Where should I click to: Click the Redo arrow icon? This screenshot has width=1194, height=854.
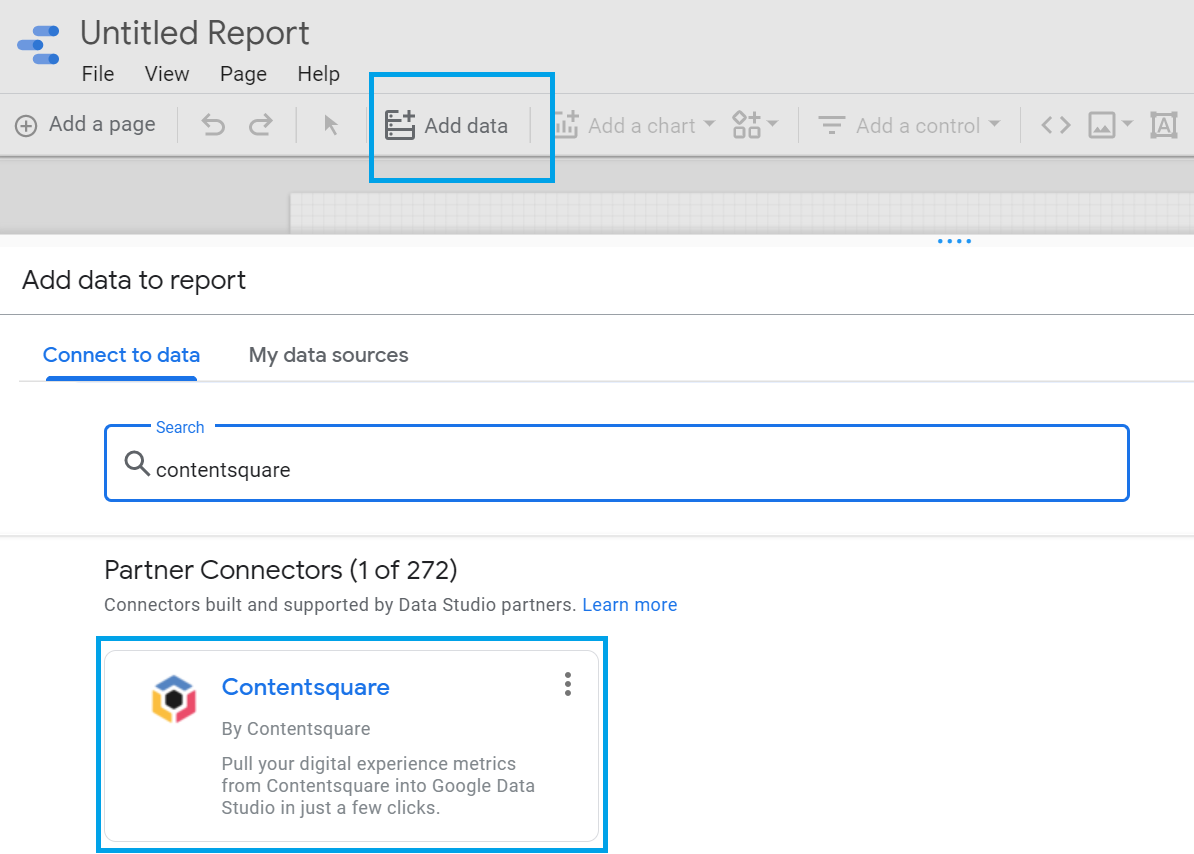click(260, 124)
